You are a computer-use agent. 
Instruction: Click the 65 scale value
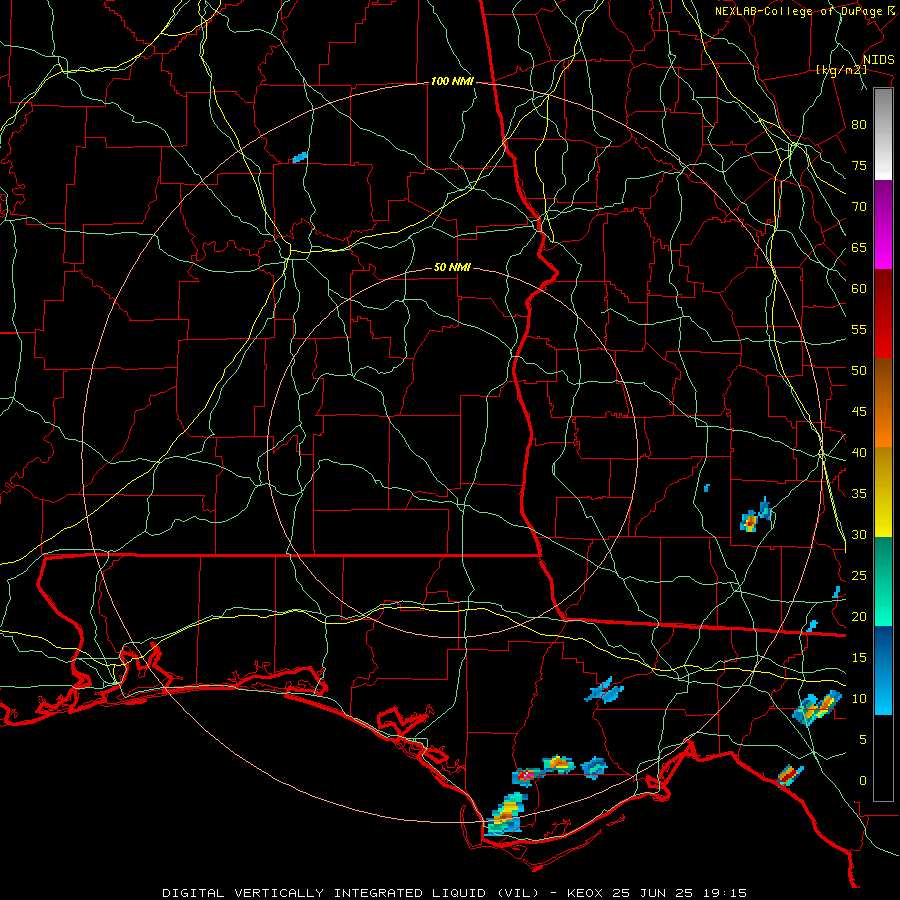point(859,247)
